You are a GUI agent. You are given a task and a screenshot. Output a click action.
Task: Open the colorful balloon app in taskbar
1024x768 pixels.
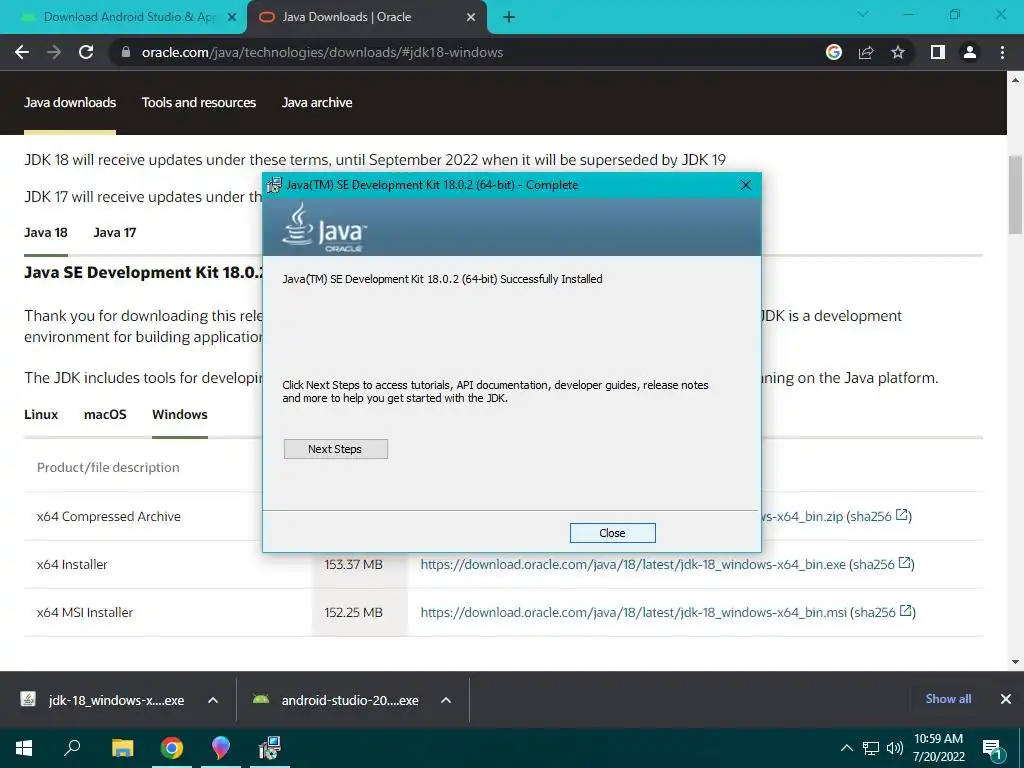point(221,748)
